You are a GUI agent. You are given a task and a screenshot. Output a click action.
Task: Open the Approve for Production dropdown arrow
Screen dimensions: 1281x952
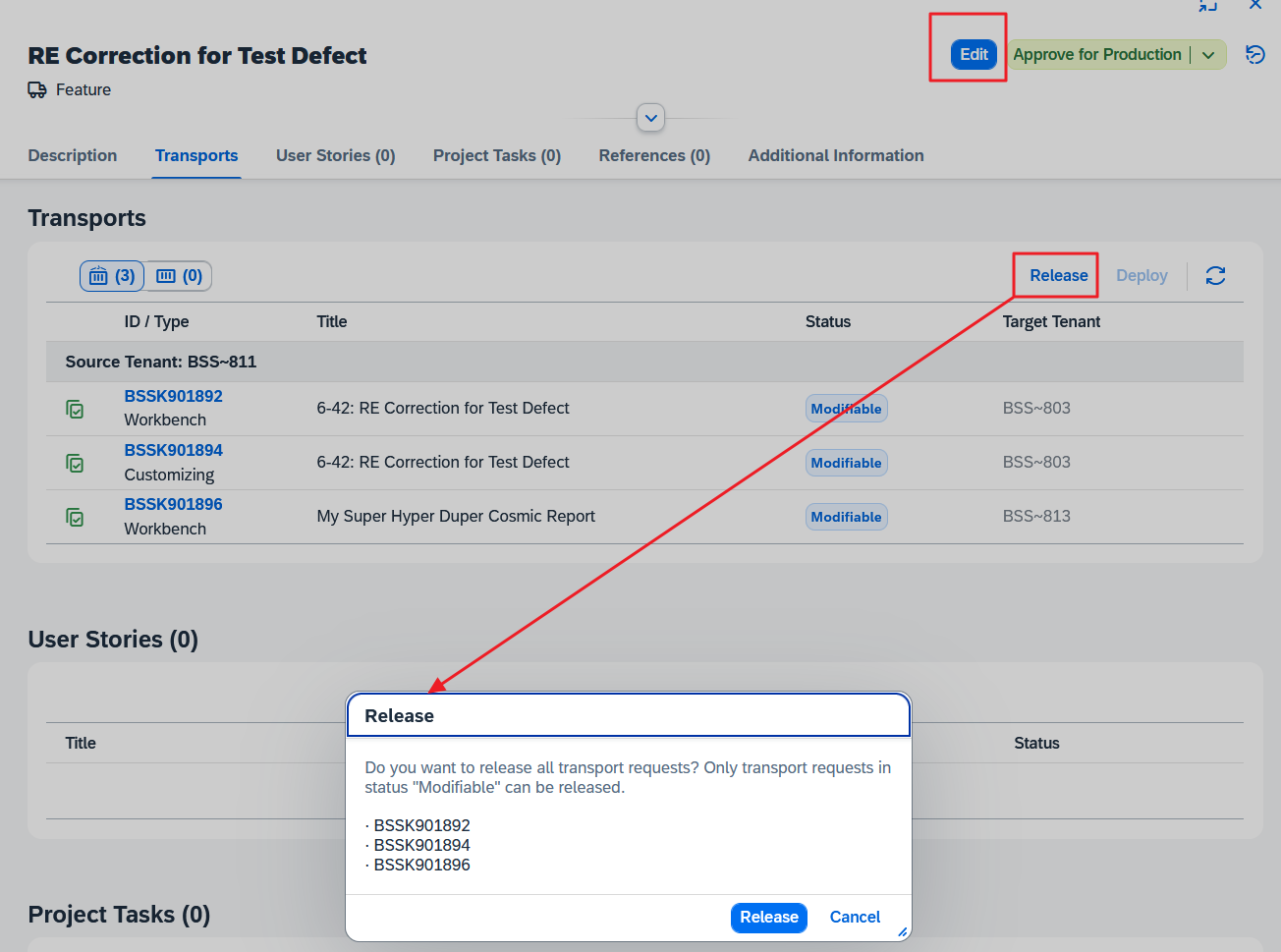click(1208, 55)
